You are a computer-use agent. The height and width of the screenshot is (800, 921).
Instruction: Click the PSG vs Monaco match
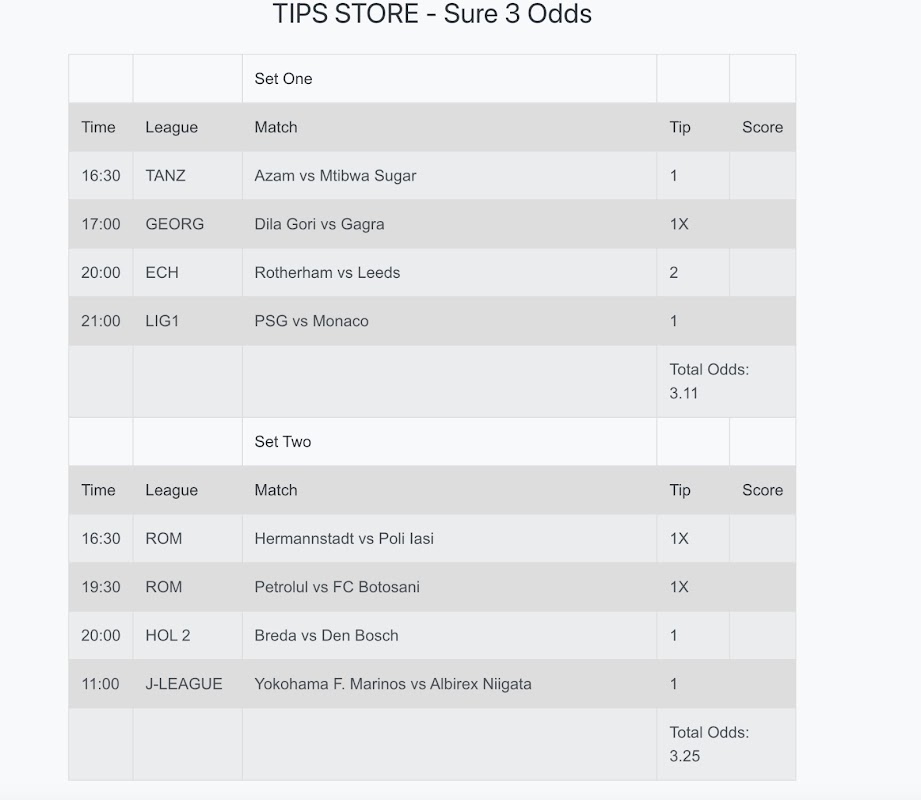click(x=311, y=321)
